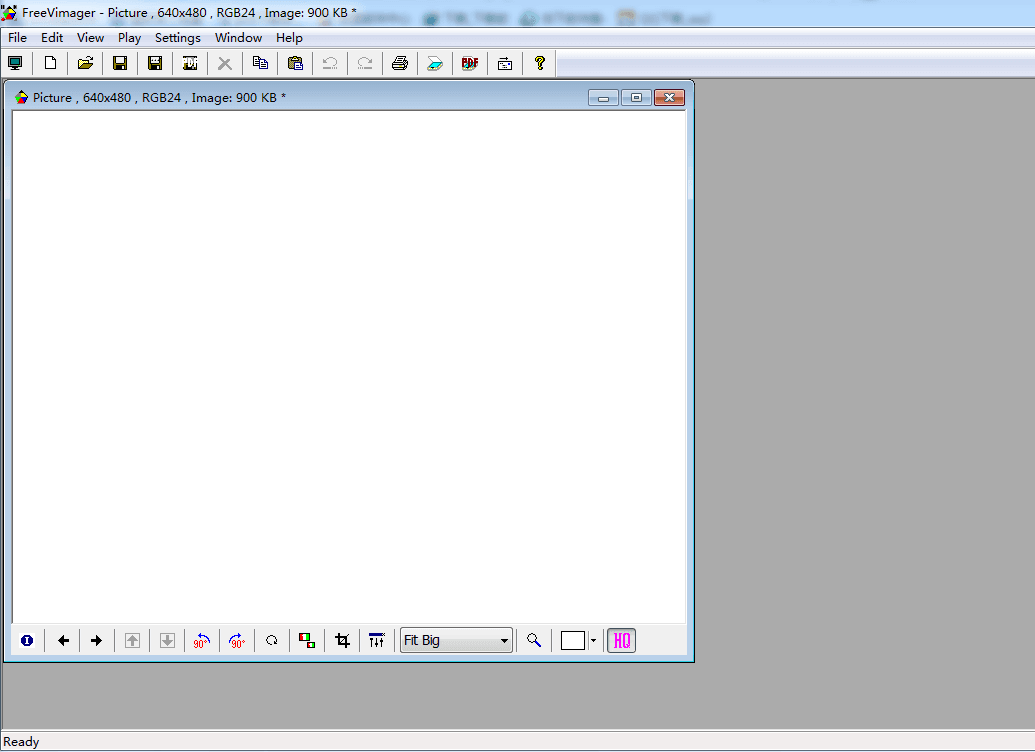Click the yellow question mark help icon
This screenshot has width=1035, height=752.
tap(540, 63)
